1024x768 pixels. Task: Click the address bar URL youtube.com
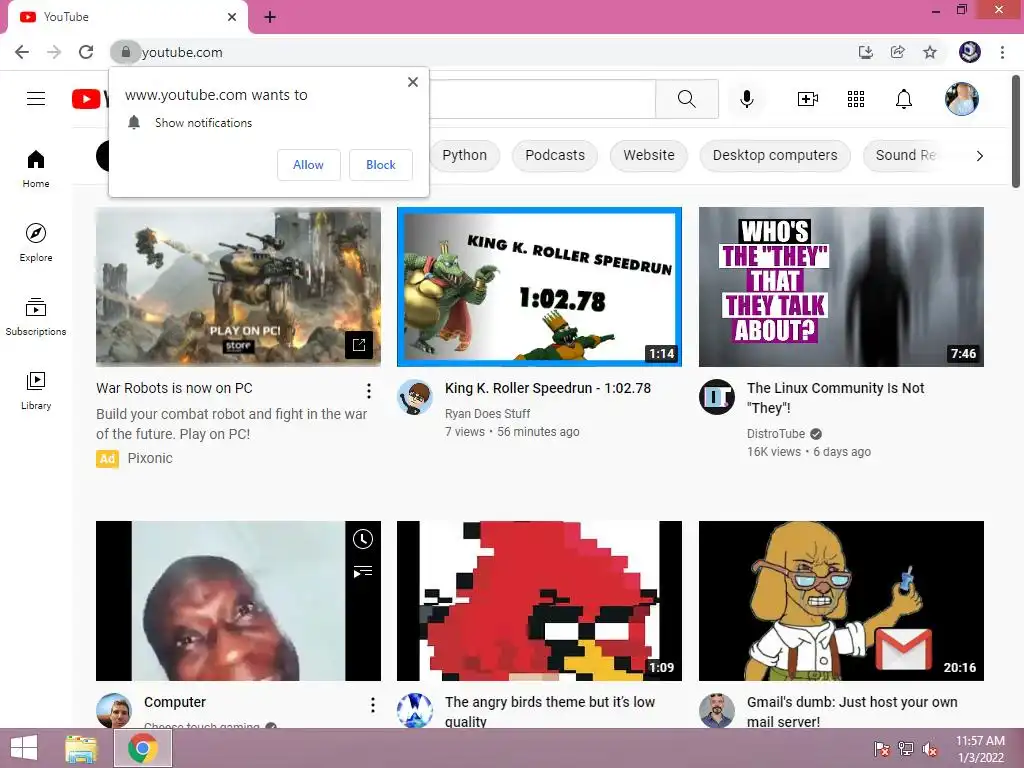click(182, 52)
